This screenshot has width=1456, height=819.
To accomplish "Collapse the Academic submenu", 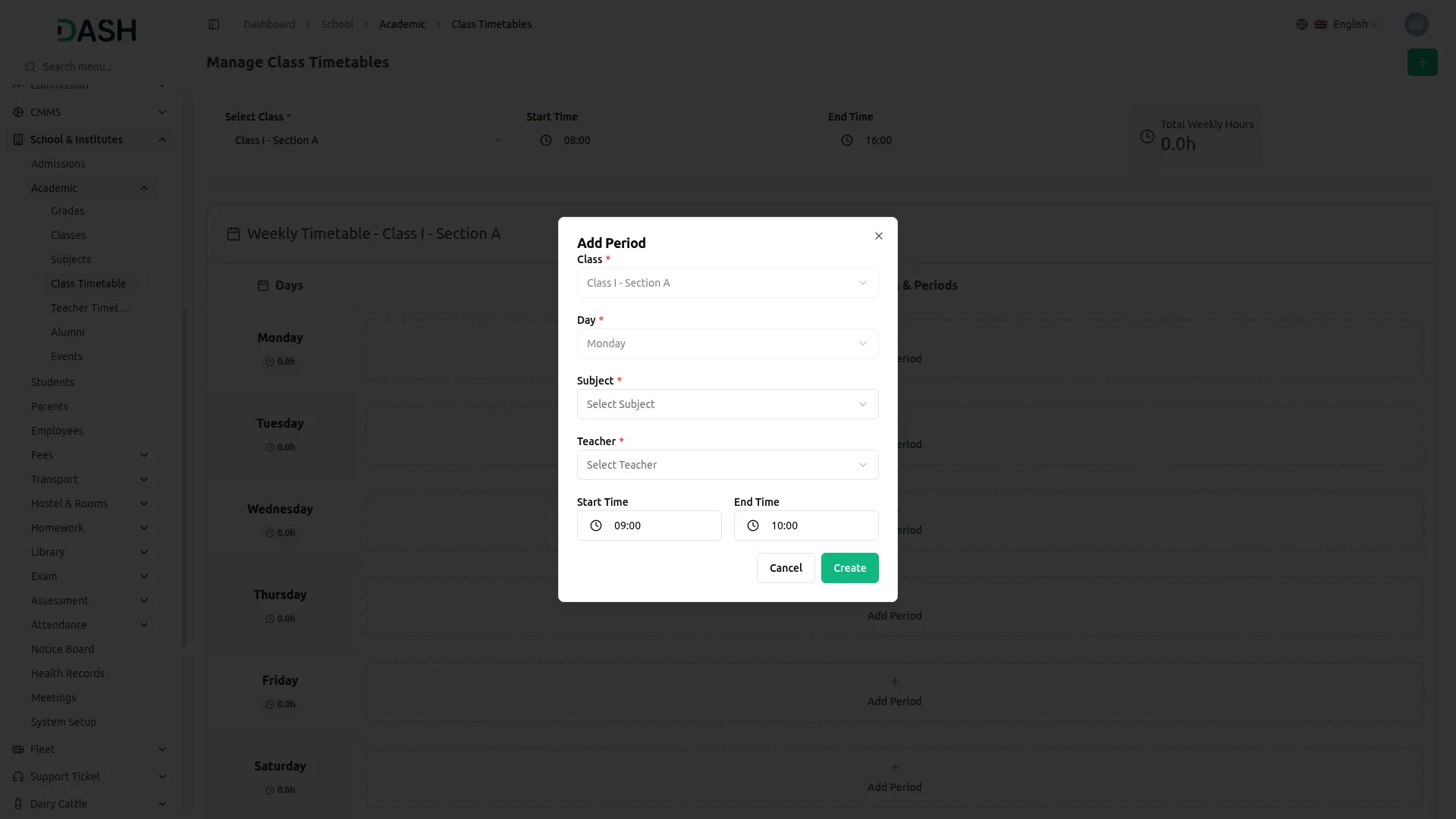I will click(144, 188).
